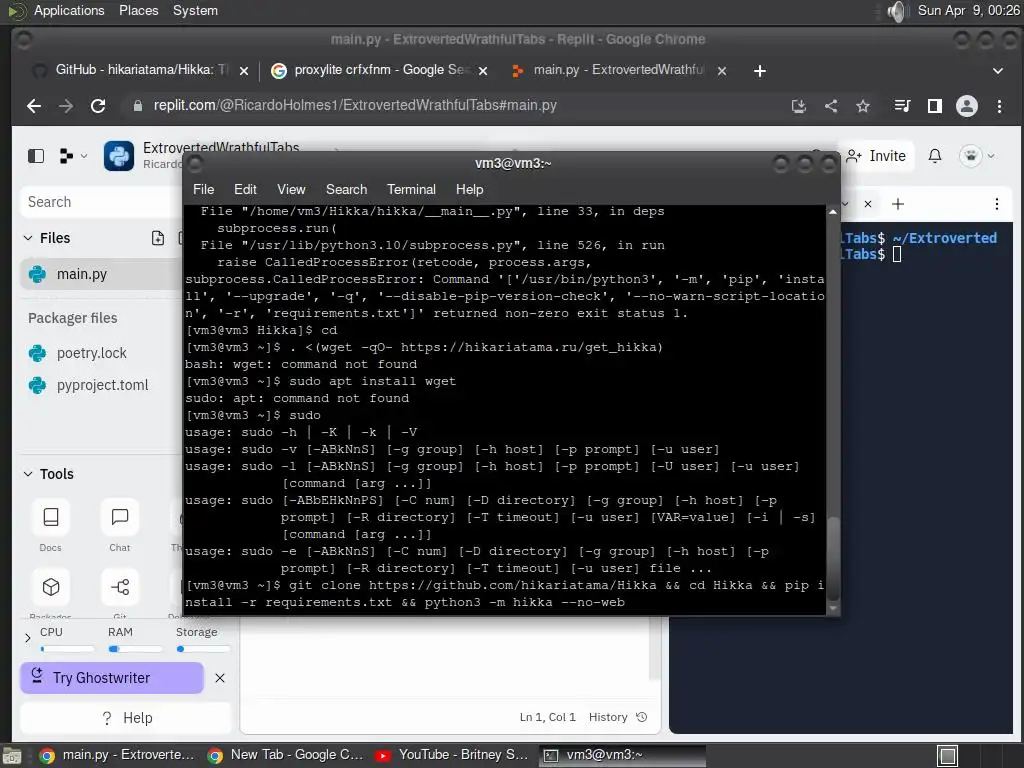
Task: Click the new file icon in Files
Action: (158, 238)
